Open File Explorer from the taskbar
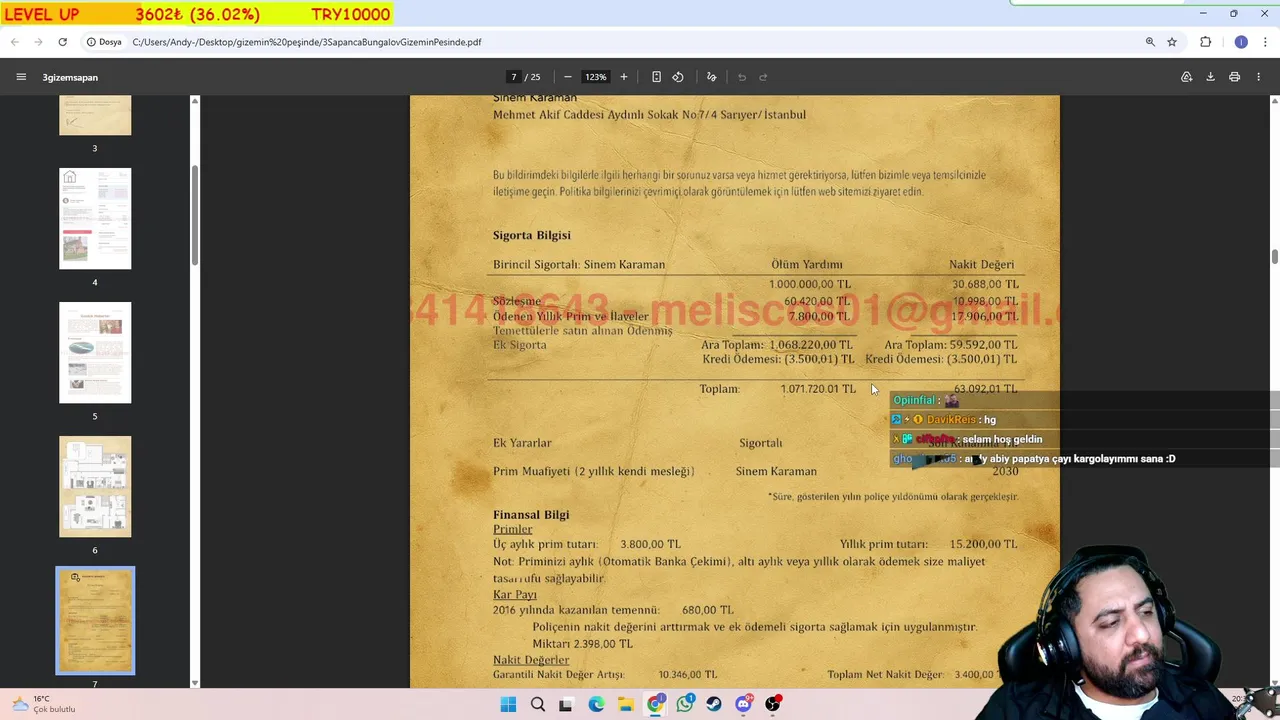This screenshot has height=720, width=1280. point(625,704)
